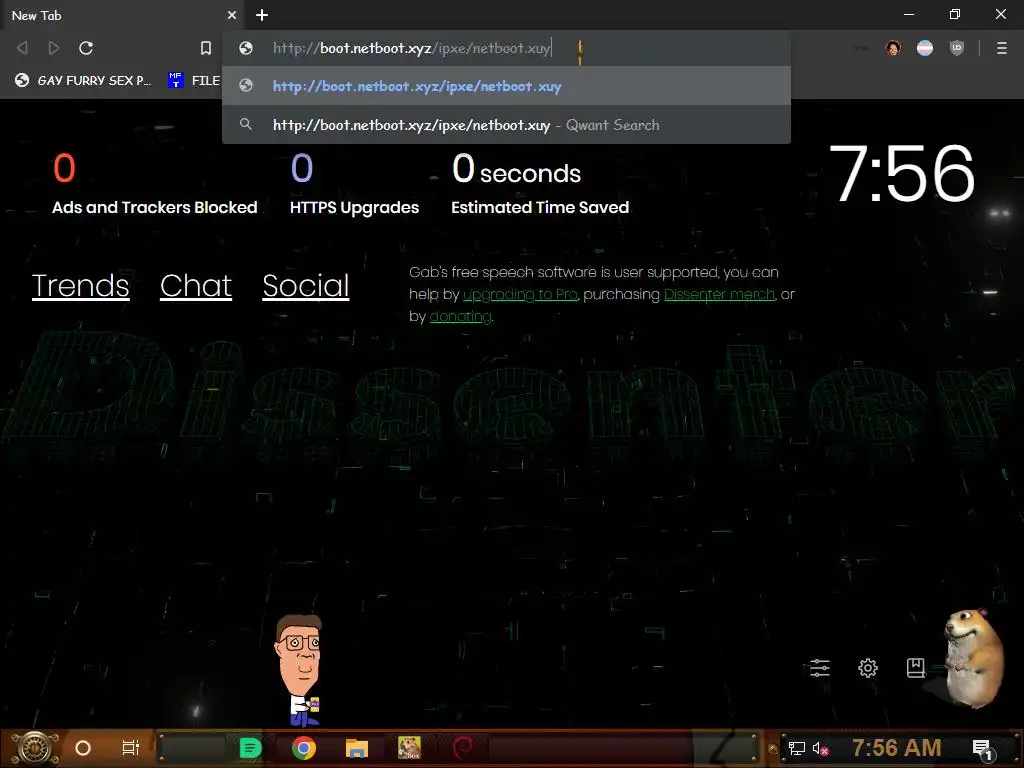Follow the donating link
Screen dimensions: 1024x768
(x=460, y=316)
